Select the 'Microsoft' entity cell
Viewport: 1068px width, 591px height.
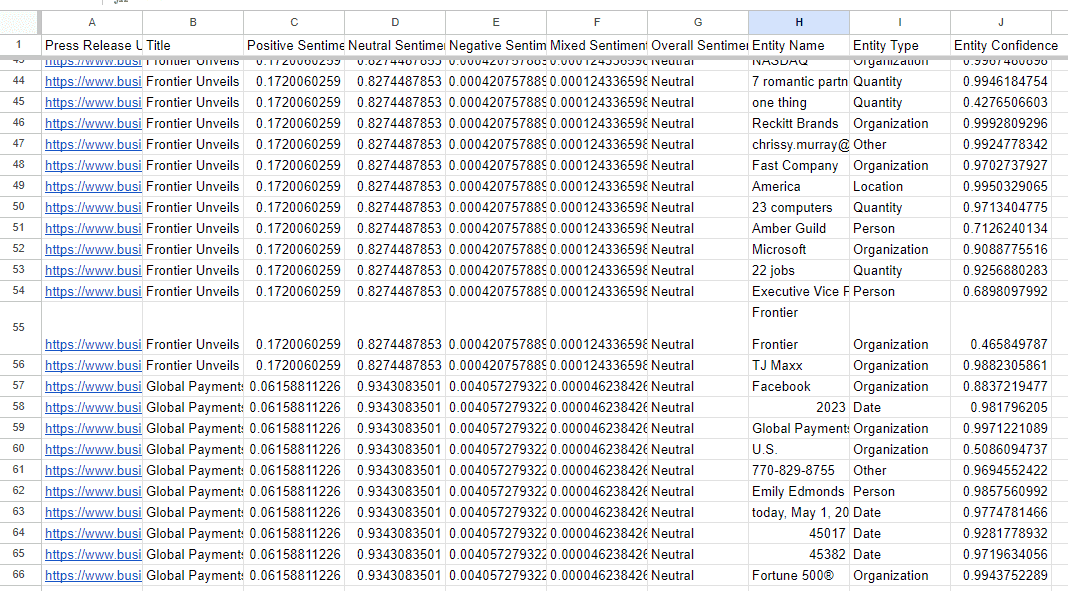point(799,249)
